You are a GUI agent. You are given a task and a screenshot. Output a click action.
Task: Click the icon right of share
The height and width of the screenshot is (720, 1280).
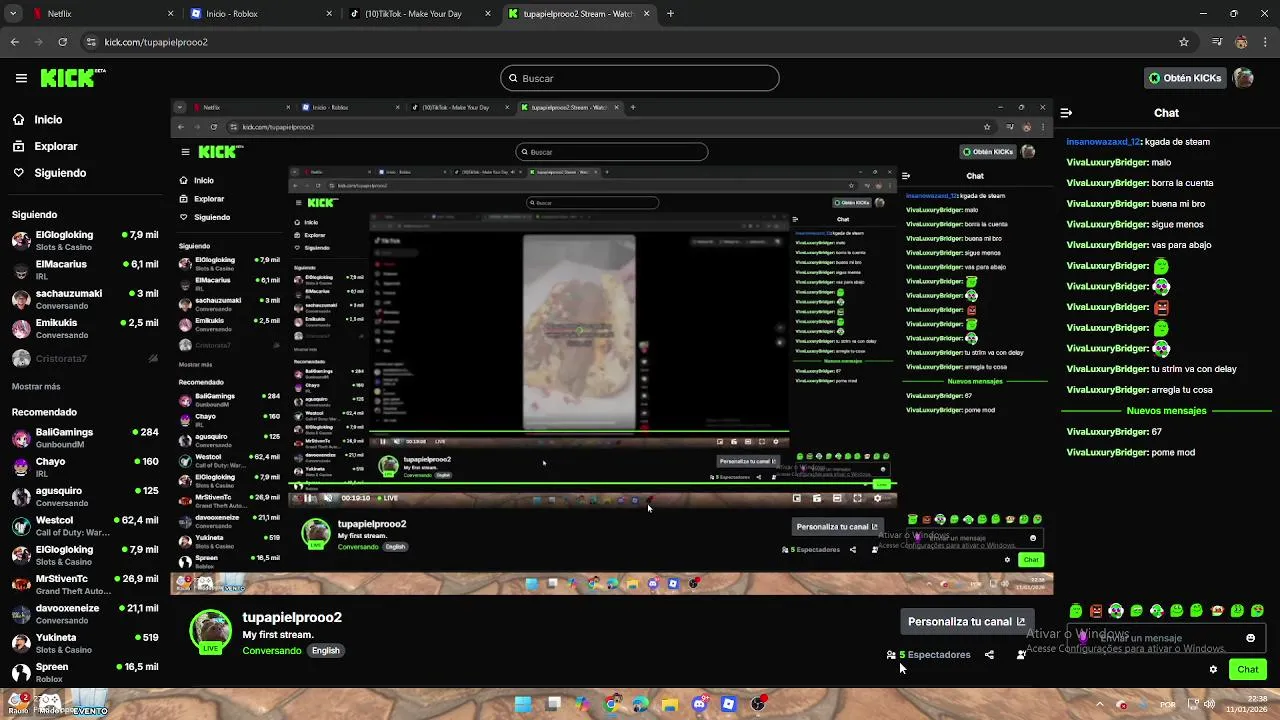click(x=1021, y=655)
